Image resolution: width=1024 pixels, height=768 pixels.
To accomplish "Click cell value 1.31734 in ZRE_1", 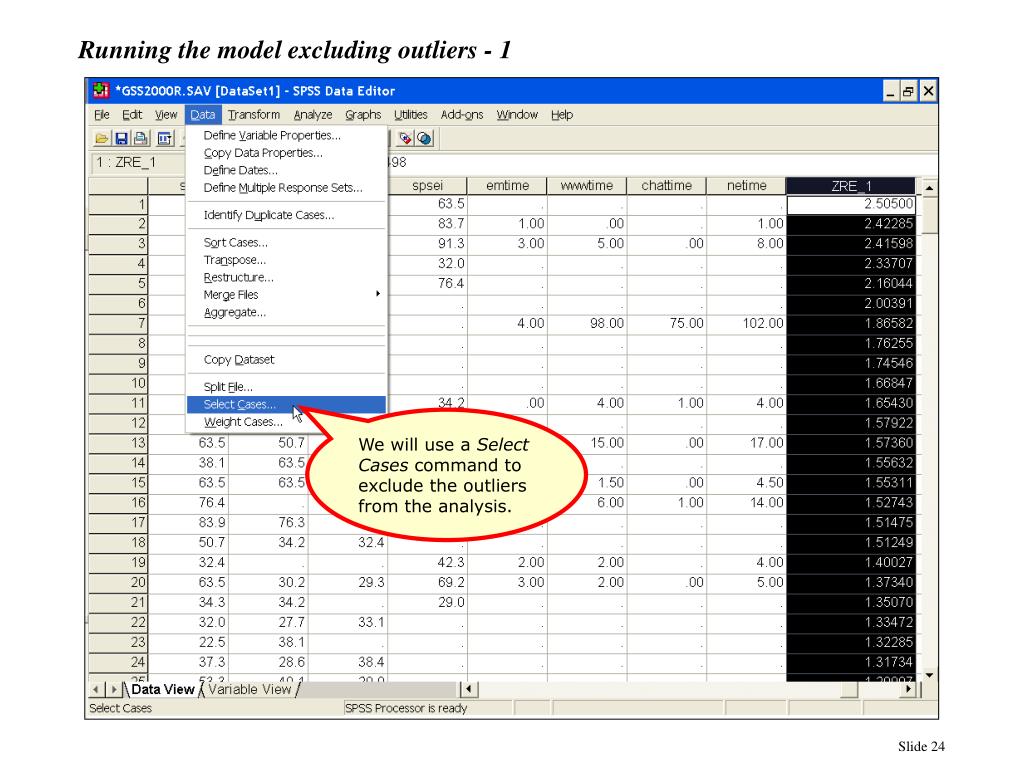I will 851,662.
